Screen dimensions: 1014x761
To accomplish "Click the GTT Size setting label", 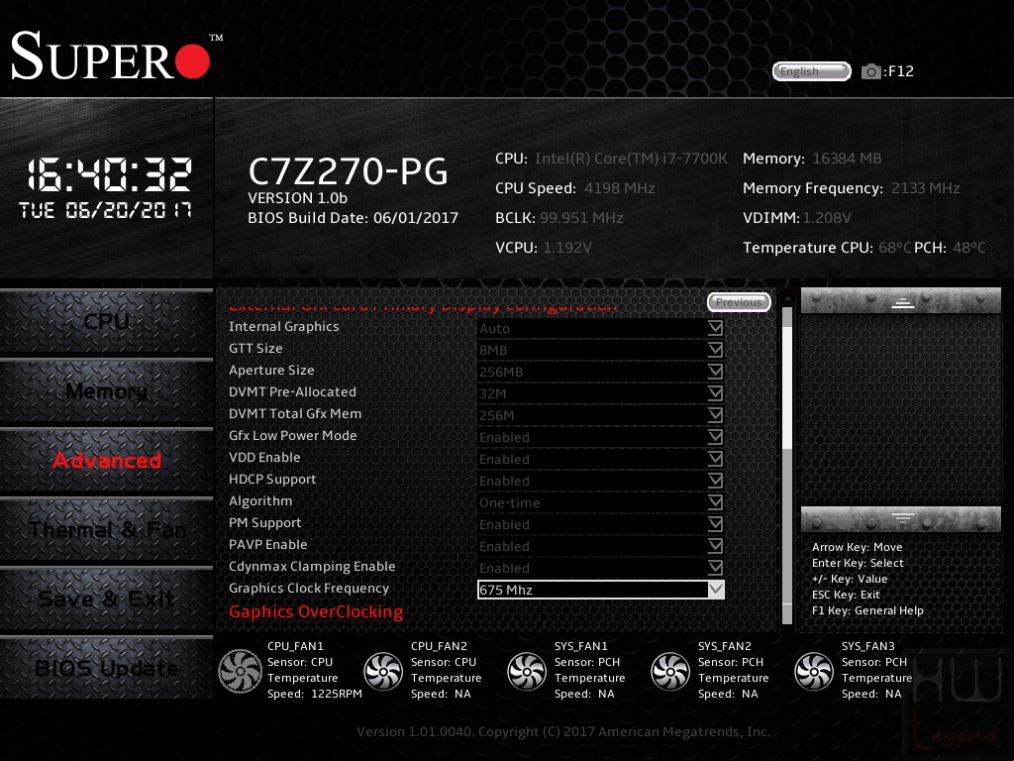I will click(x=255, y=348).
